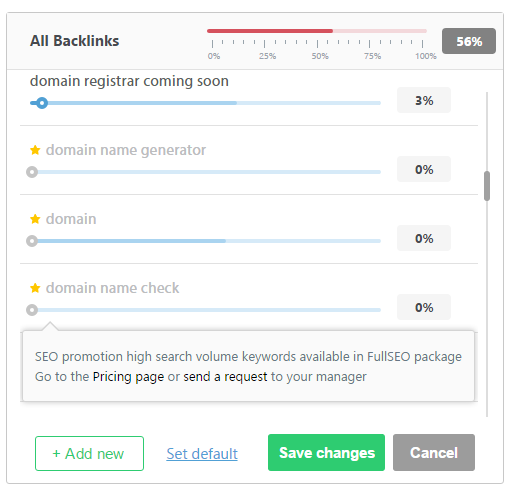Cancel the backlinks changes

(434, 453)
